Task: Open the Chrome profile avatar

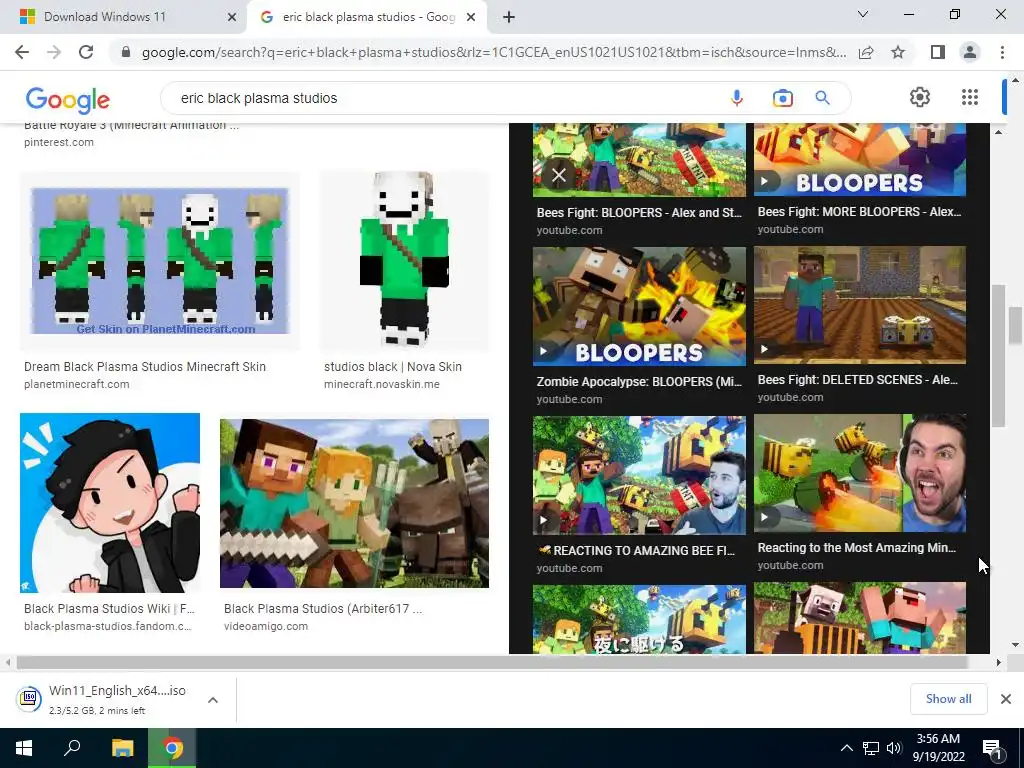Action: (x=970, y=52)
